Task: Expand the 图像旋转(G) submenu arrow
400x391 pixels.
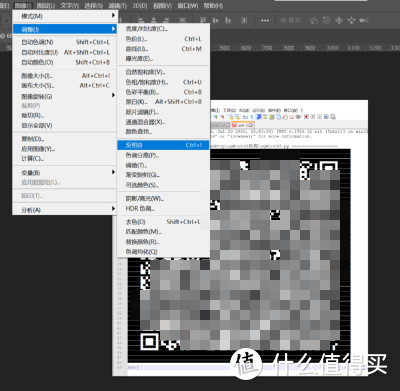Action: click(113, 95)
